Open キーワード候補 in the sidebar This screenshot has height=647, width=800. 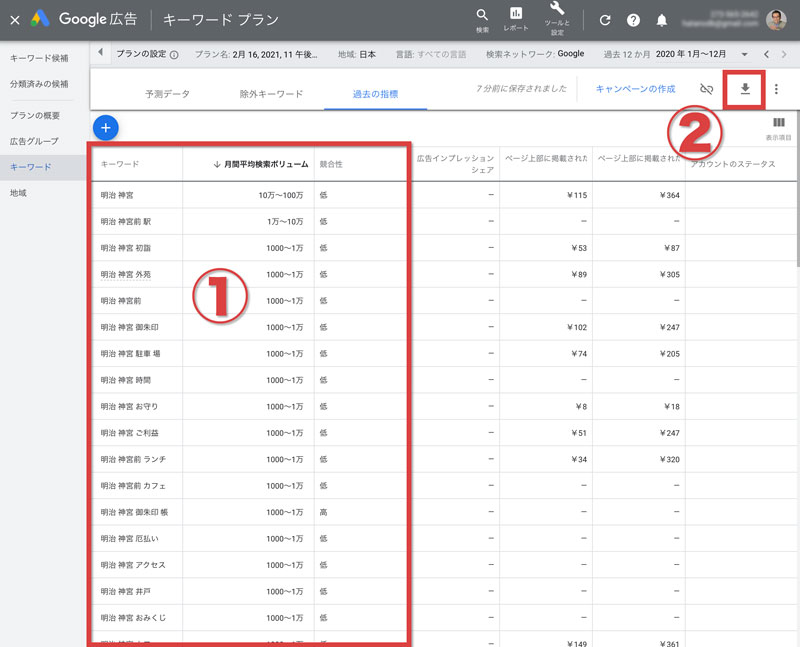[39, 58]
